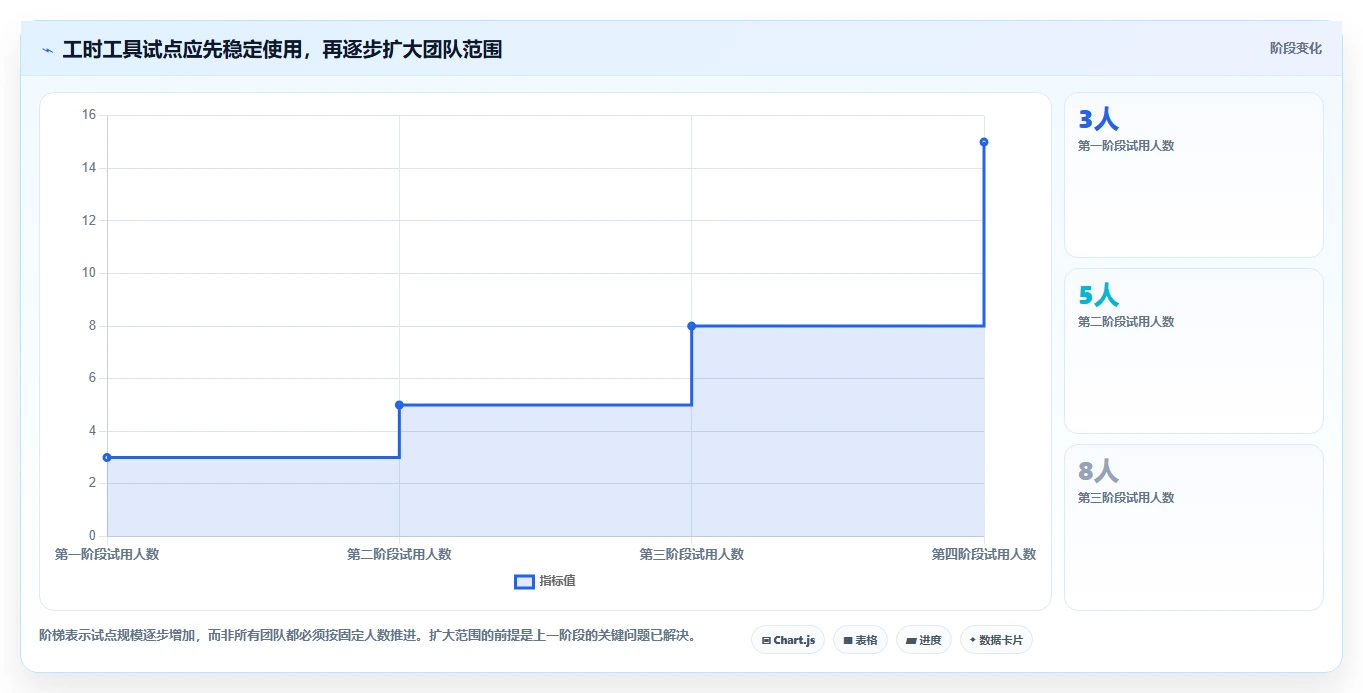The width and height of the screenshot is (1363, 693).
Task: Click the footnote text starting 阶梯表示试点规模
Action: (x=367, y=635)
